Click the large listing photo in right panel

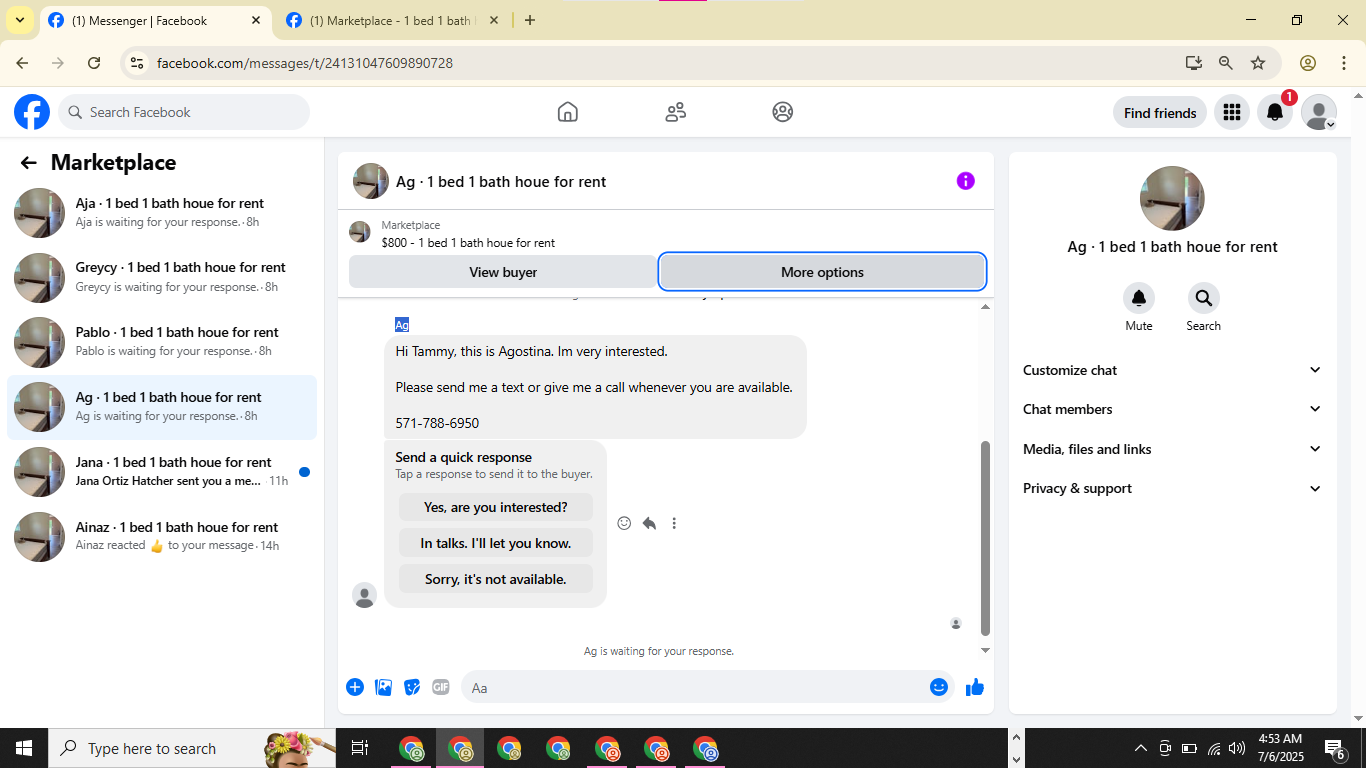[x=1172, y=198]
